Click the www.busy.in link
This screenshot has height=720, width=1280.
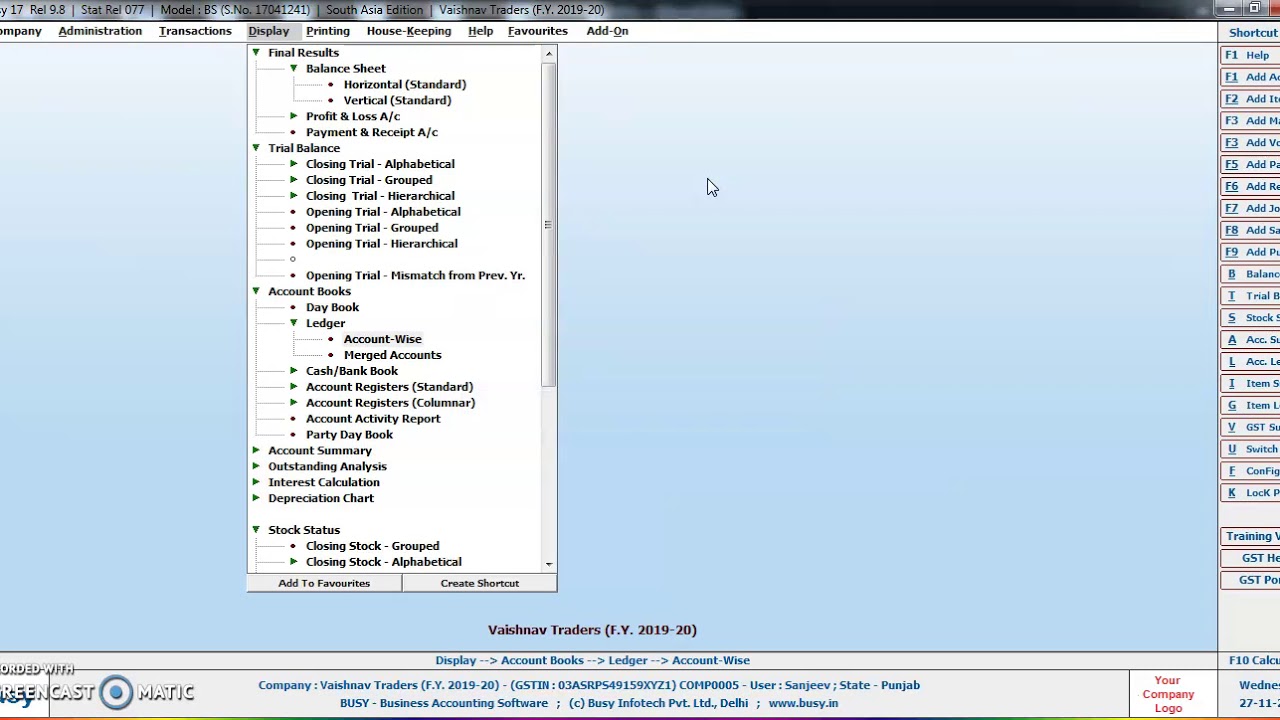click(x=803, y=703)
